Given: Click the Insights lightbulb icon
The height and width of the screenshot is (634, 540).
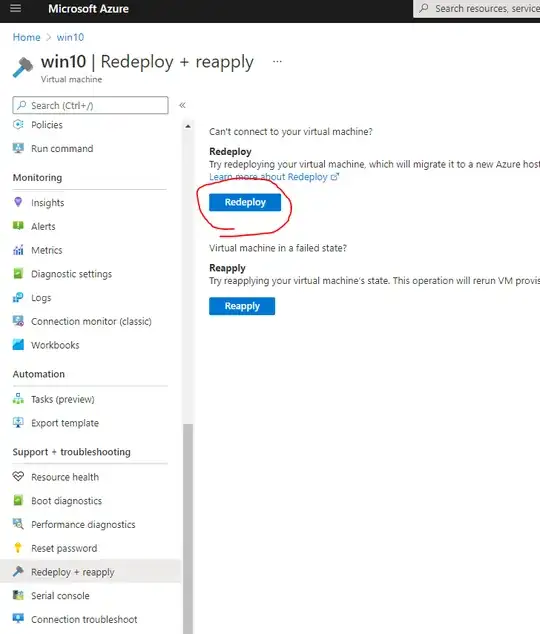Looking at the screenshot, I should pyautogui.click(x=18, y=202).
